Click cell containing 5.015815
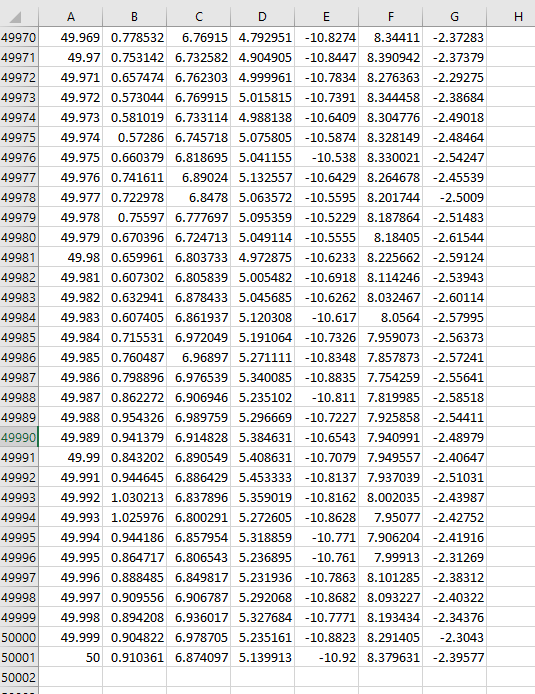The height and width of the screenshot is (694, 535). coord(262,98)
